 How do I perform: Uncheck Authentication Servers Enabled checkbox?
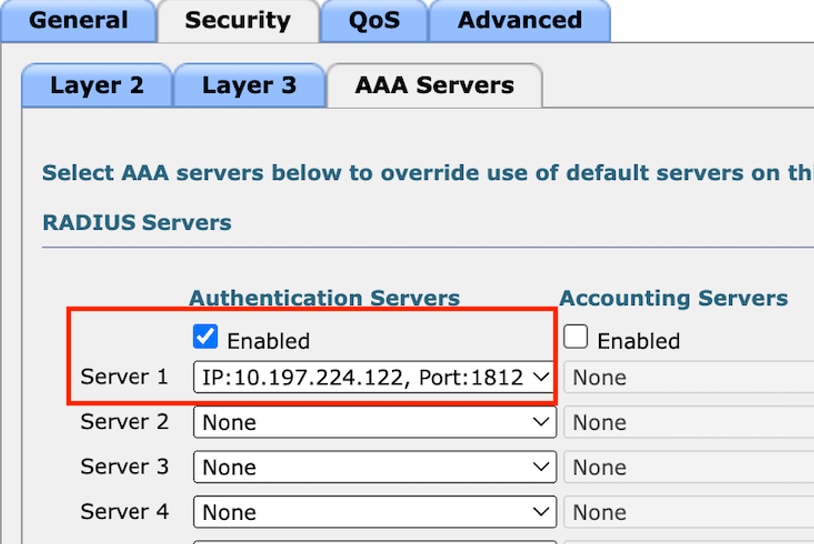[205, 336]
